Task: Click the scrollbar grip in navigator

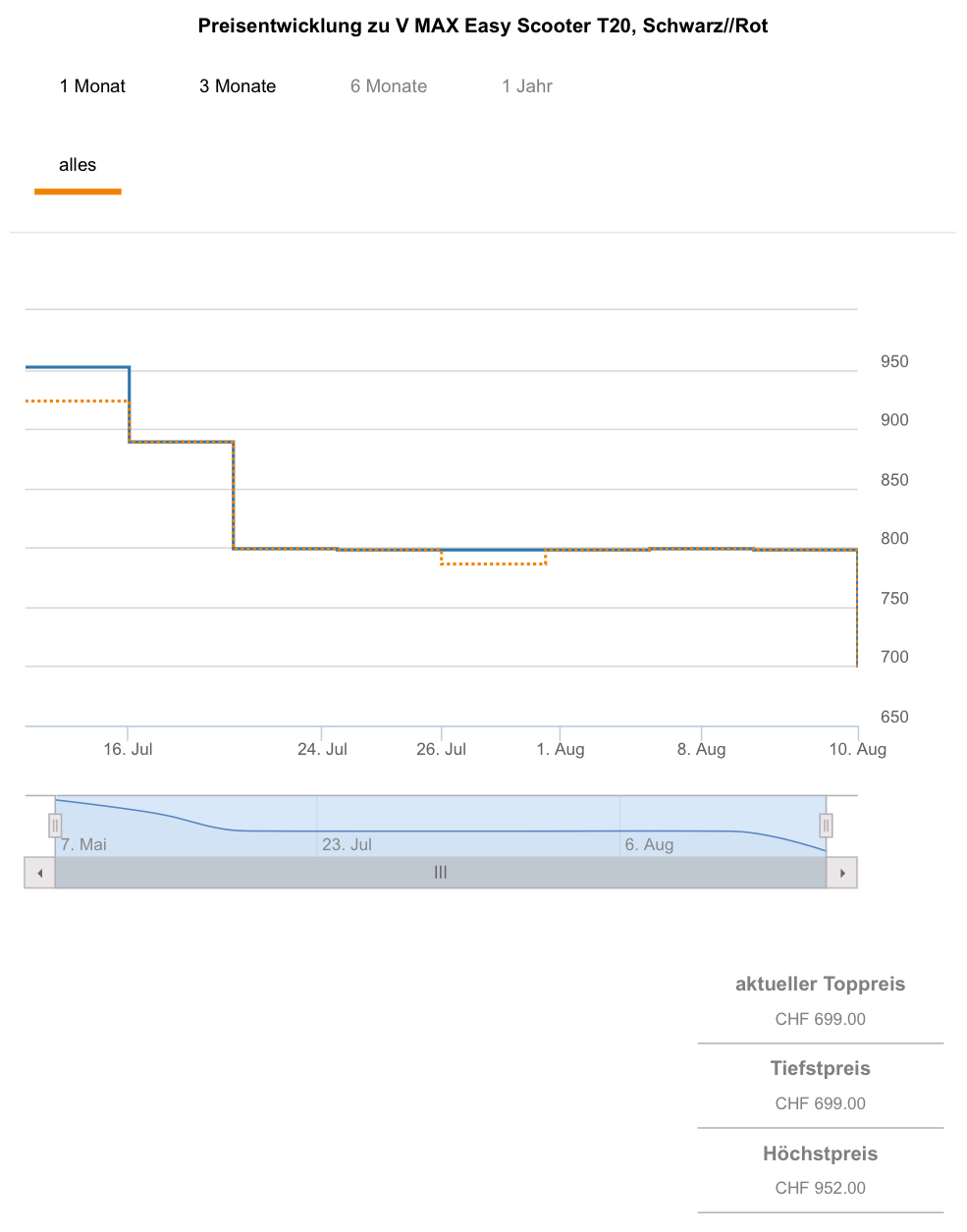Action: 441,873
